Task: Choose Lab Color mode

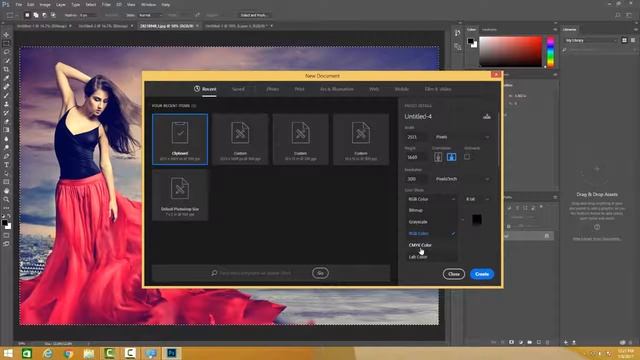Action: 431,257
